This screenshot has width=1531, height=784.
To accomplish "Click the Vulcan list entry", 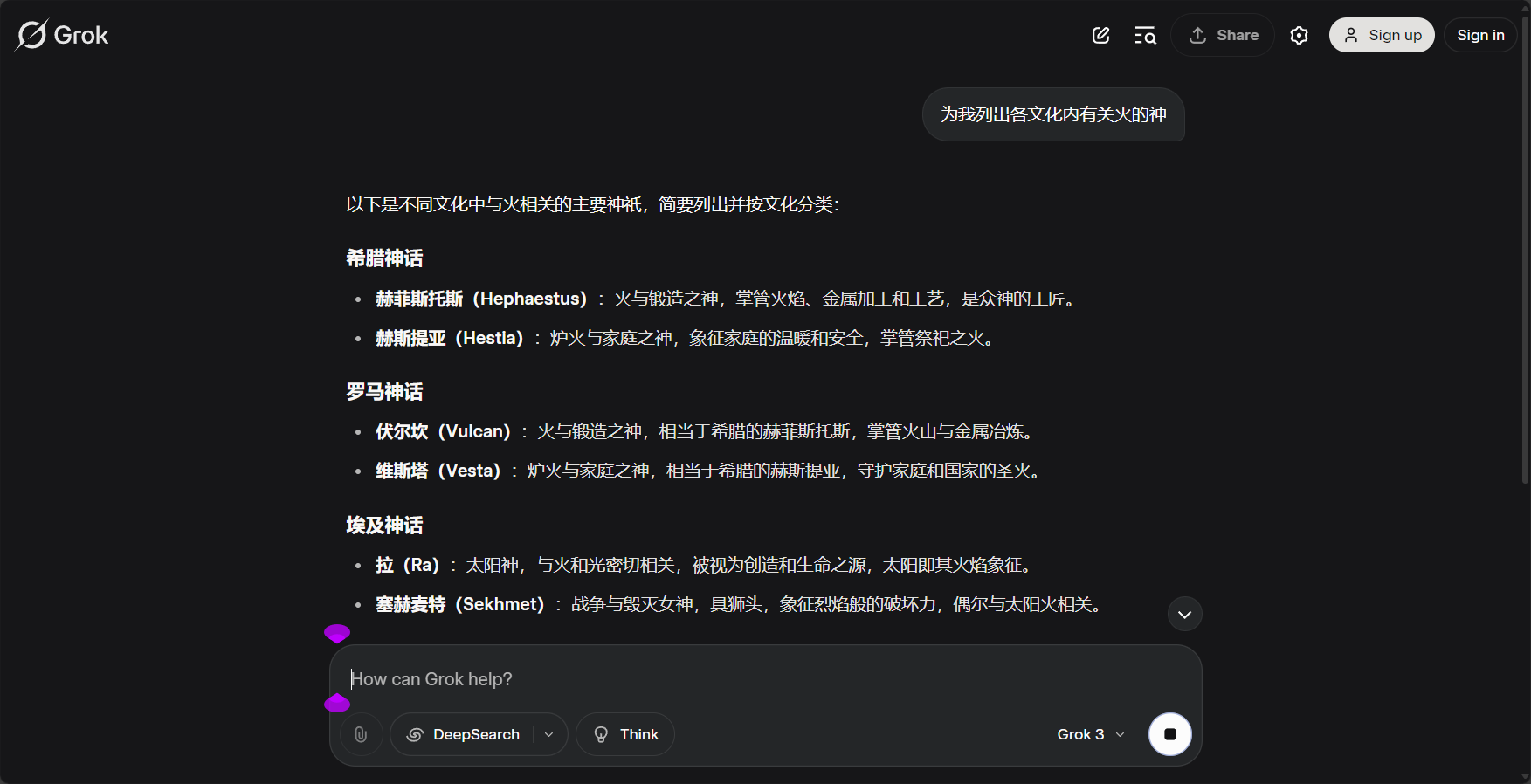I will click(x=708, y=431).
